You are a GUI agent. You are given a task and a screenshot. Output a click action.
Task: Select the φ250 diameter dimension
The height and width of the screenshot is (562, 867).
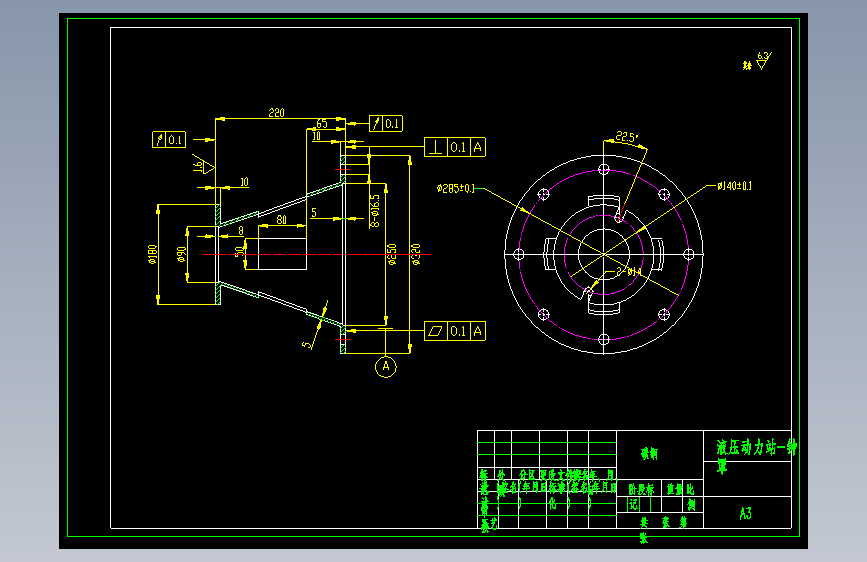[x=392, y=254]
